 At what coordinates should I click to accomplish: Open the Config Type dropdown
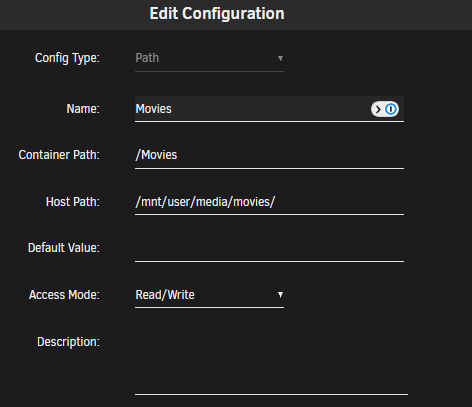(209, 58)
